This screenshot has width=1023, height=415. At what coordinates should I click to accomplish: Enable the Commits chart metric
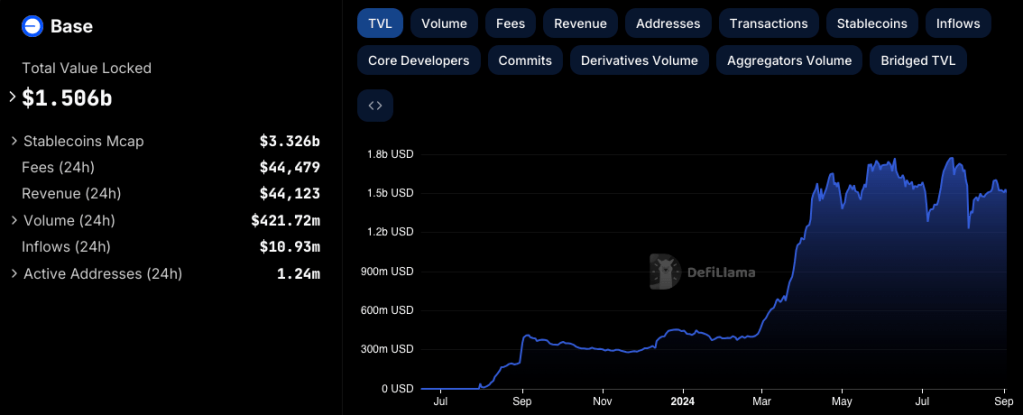(x=525, y=60)
